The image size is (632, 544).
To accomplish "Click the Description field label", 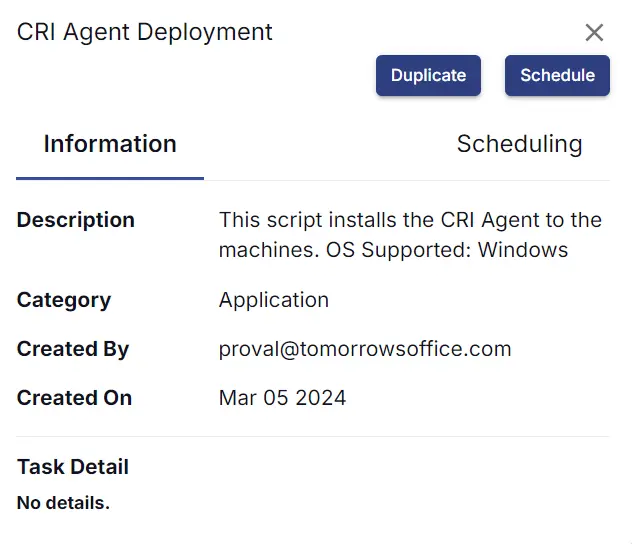I will 76,220.
